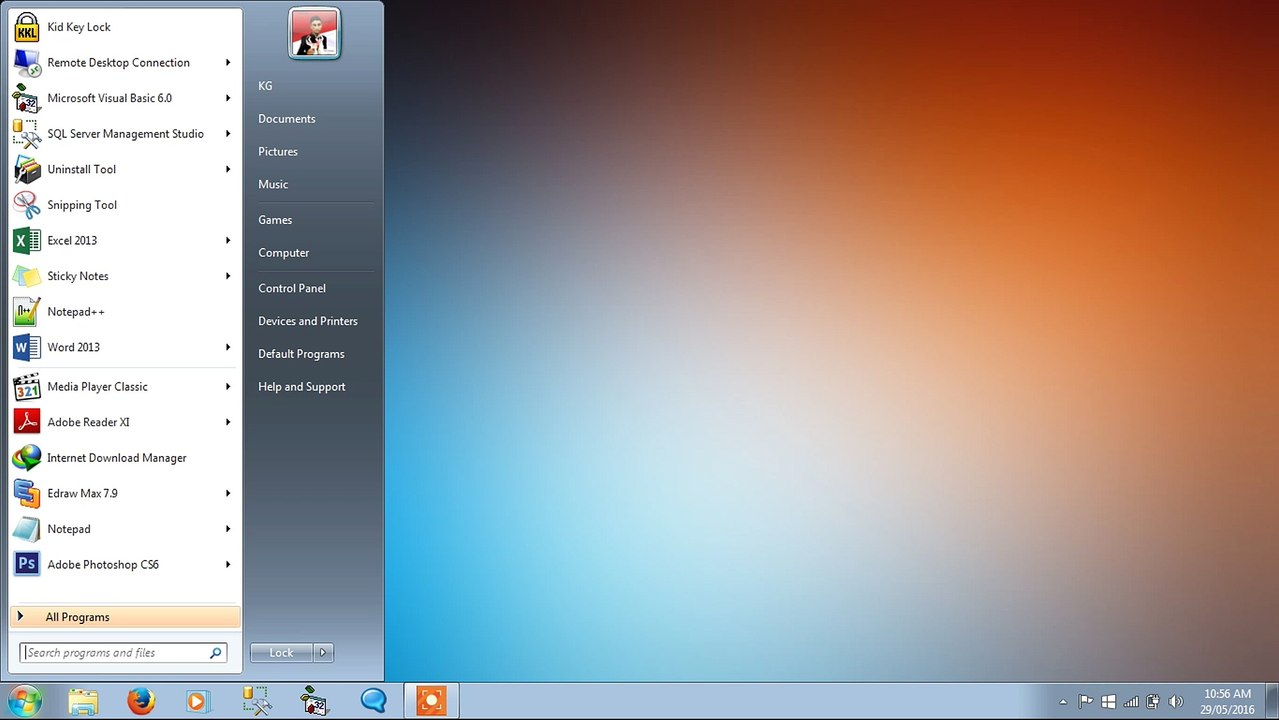The image size is (1279, 720).
Task: Open the Visual Basic taskbar icon
Action: (315, 701)
